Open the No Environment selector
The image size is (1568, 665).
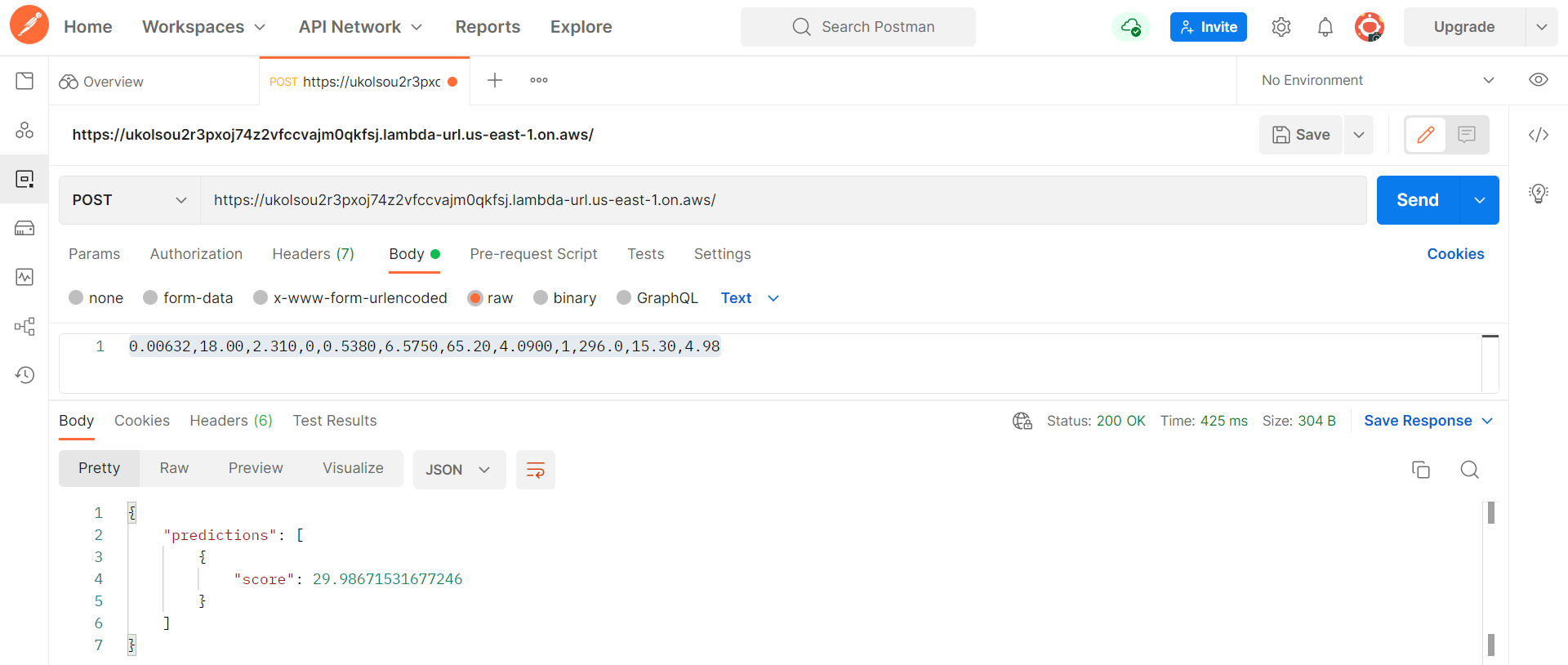click(x=1378, y=80)
